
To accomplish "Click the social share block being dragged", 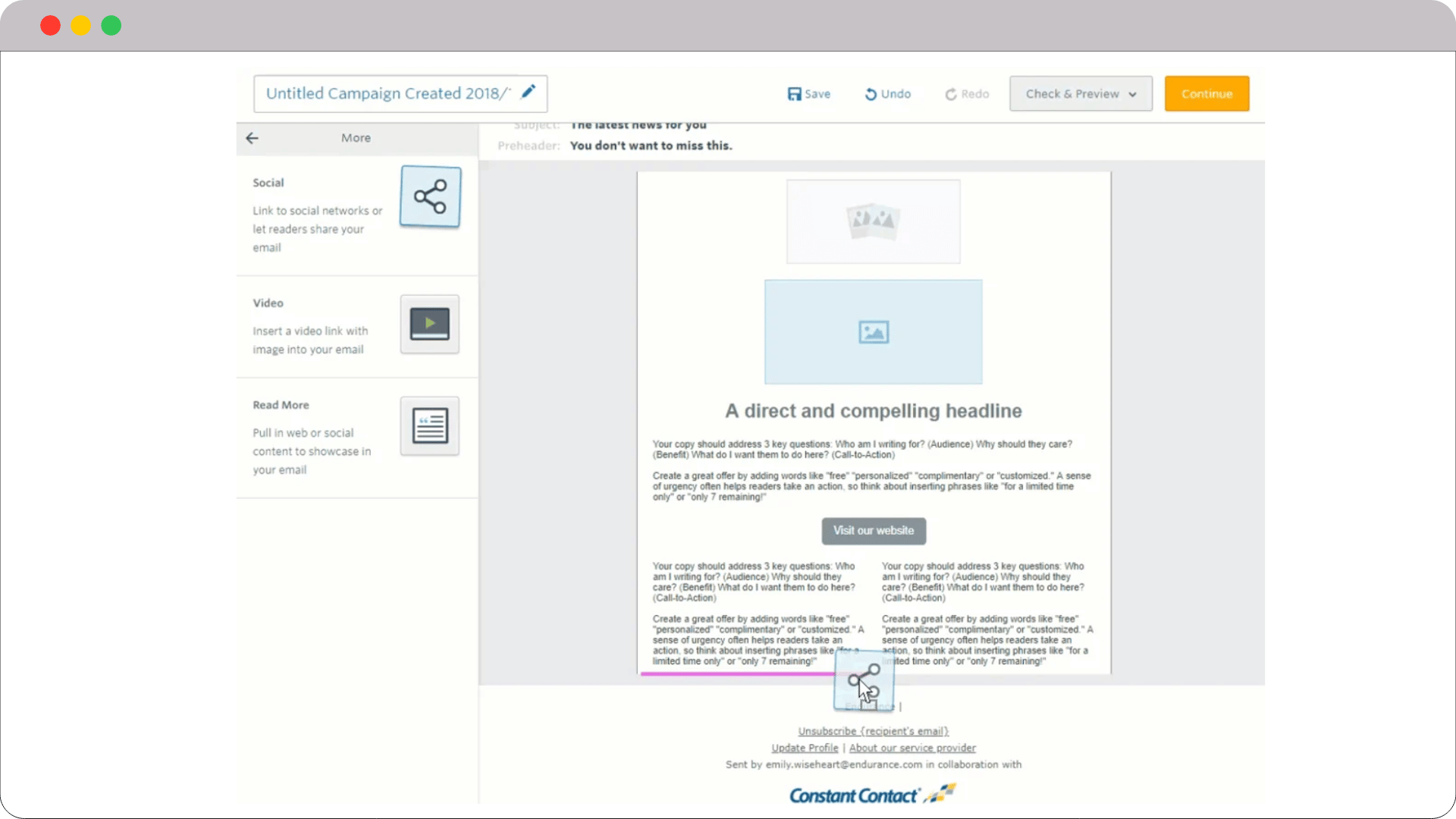I will pyautogui.click(x=864, y=680).
